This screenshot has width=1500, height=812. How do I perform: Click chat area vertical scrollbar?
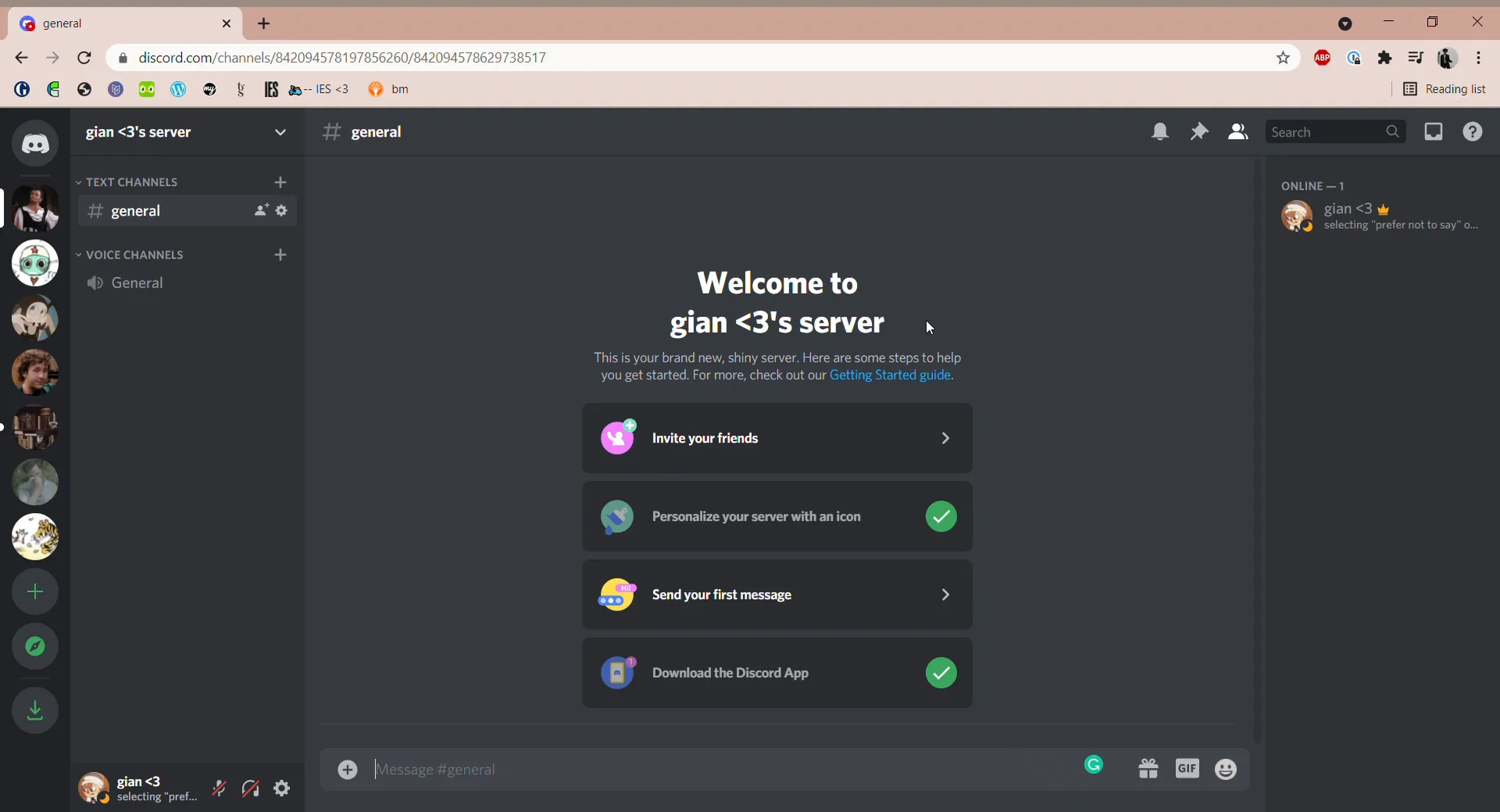1258,451
